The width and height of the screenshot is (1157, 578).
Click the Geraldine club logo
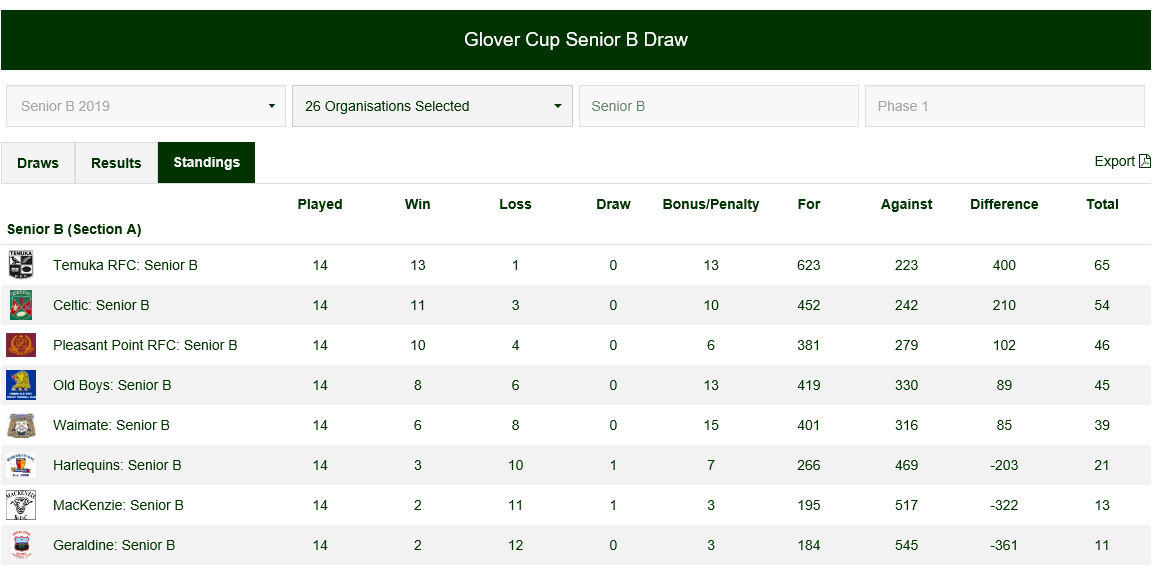coord(21,545)
